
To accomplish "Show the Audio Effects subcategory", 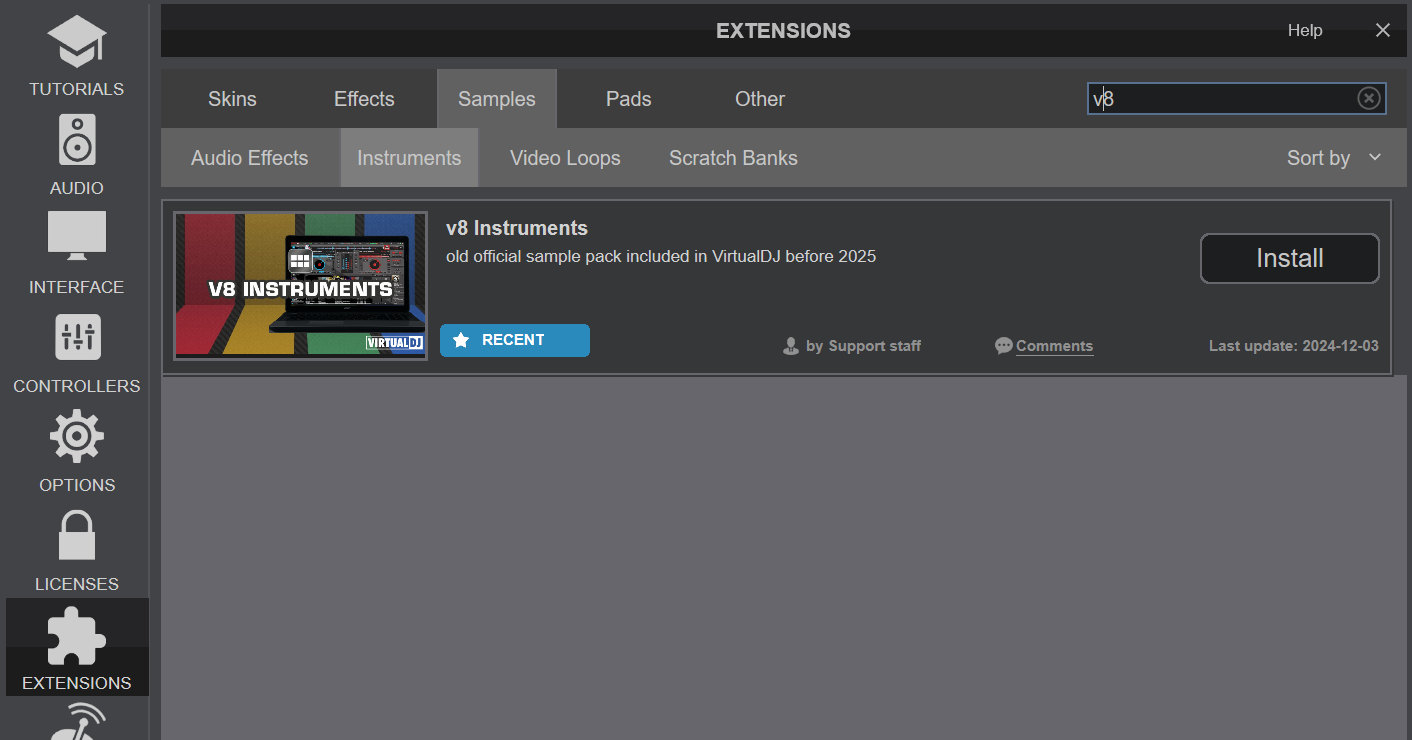I will point(250,158).
